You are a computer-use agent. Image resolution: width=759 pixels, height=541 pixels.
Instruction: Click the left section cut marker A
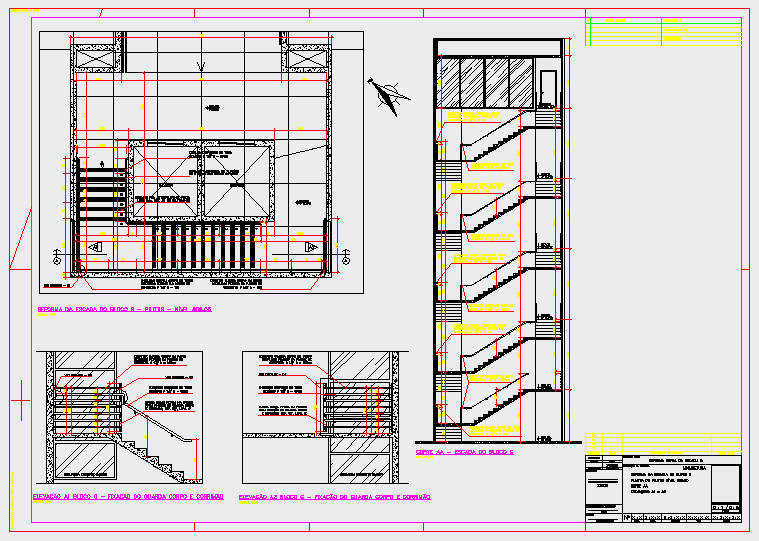point(57,257)
